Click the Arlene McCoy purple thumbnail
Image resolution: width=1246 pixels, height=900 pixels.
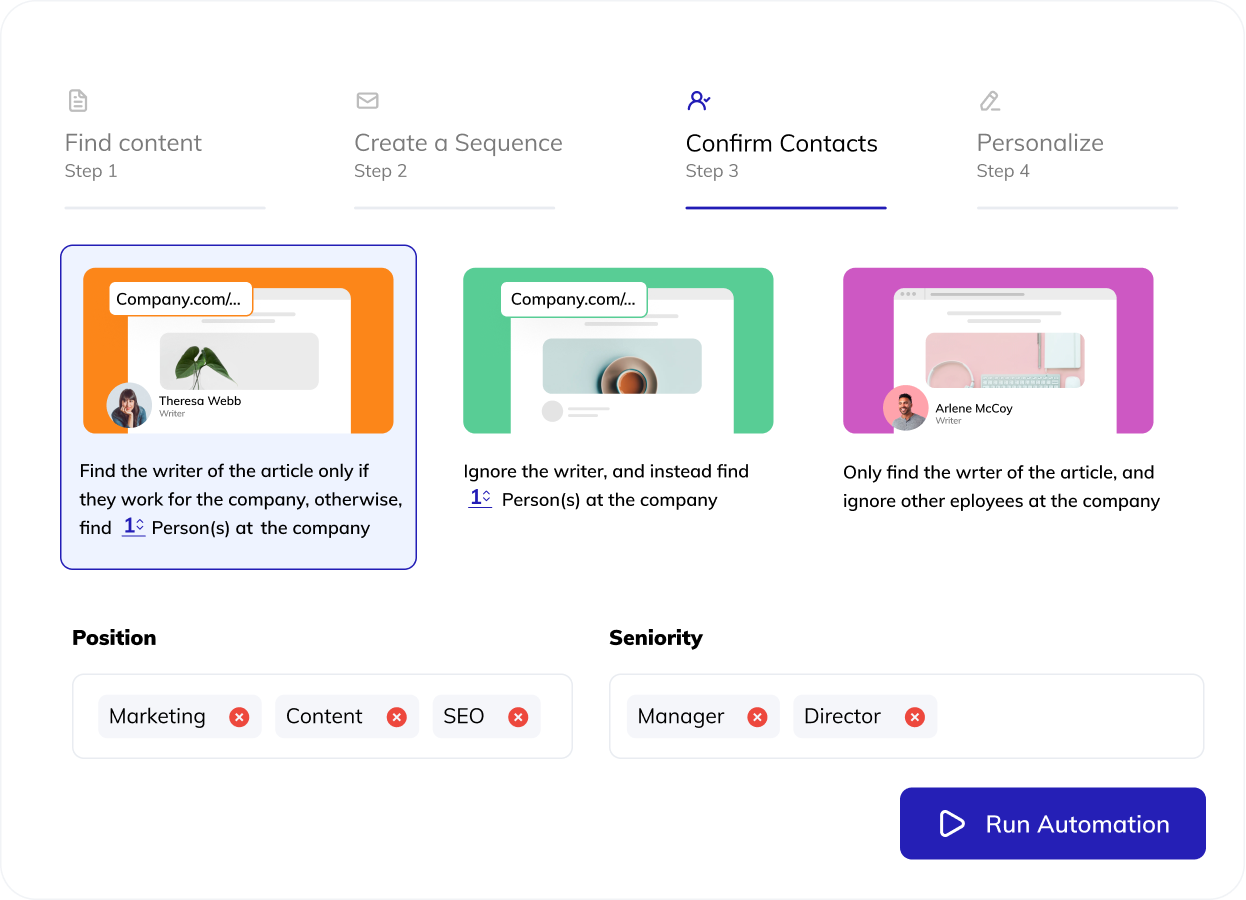click(998, 350)
